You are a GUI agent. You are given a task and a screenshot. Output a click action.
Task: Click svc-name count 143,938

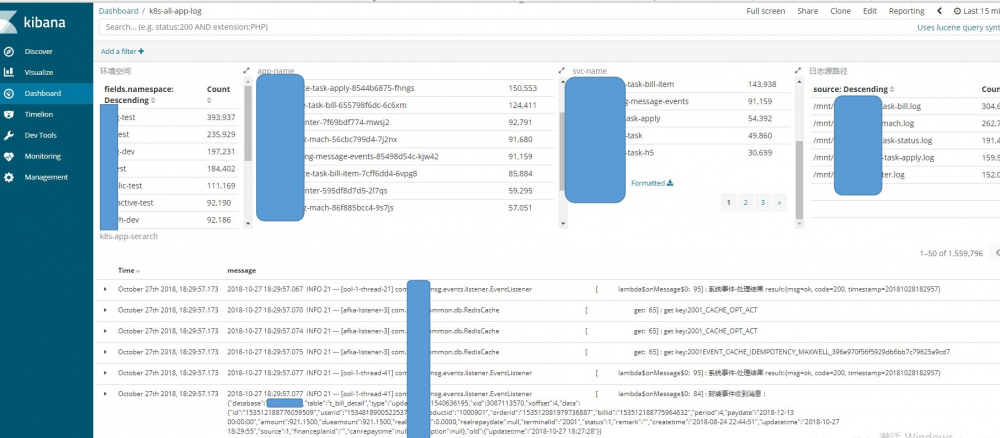click(x=761, y=84)
